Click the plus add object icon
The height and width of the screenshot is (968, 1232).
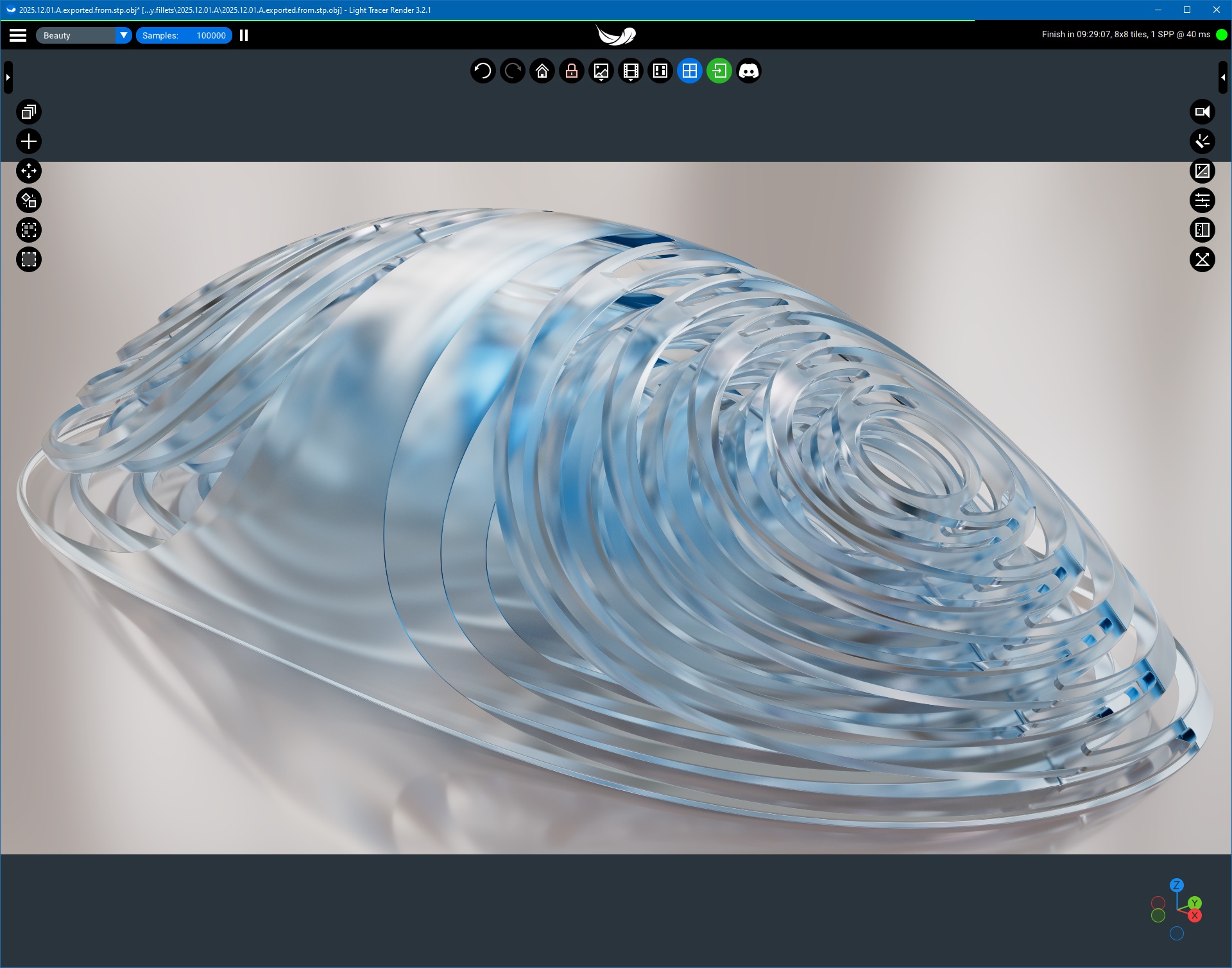(x=29, y=141)
